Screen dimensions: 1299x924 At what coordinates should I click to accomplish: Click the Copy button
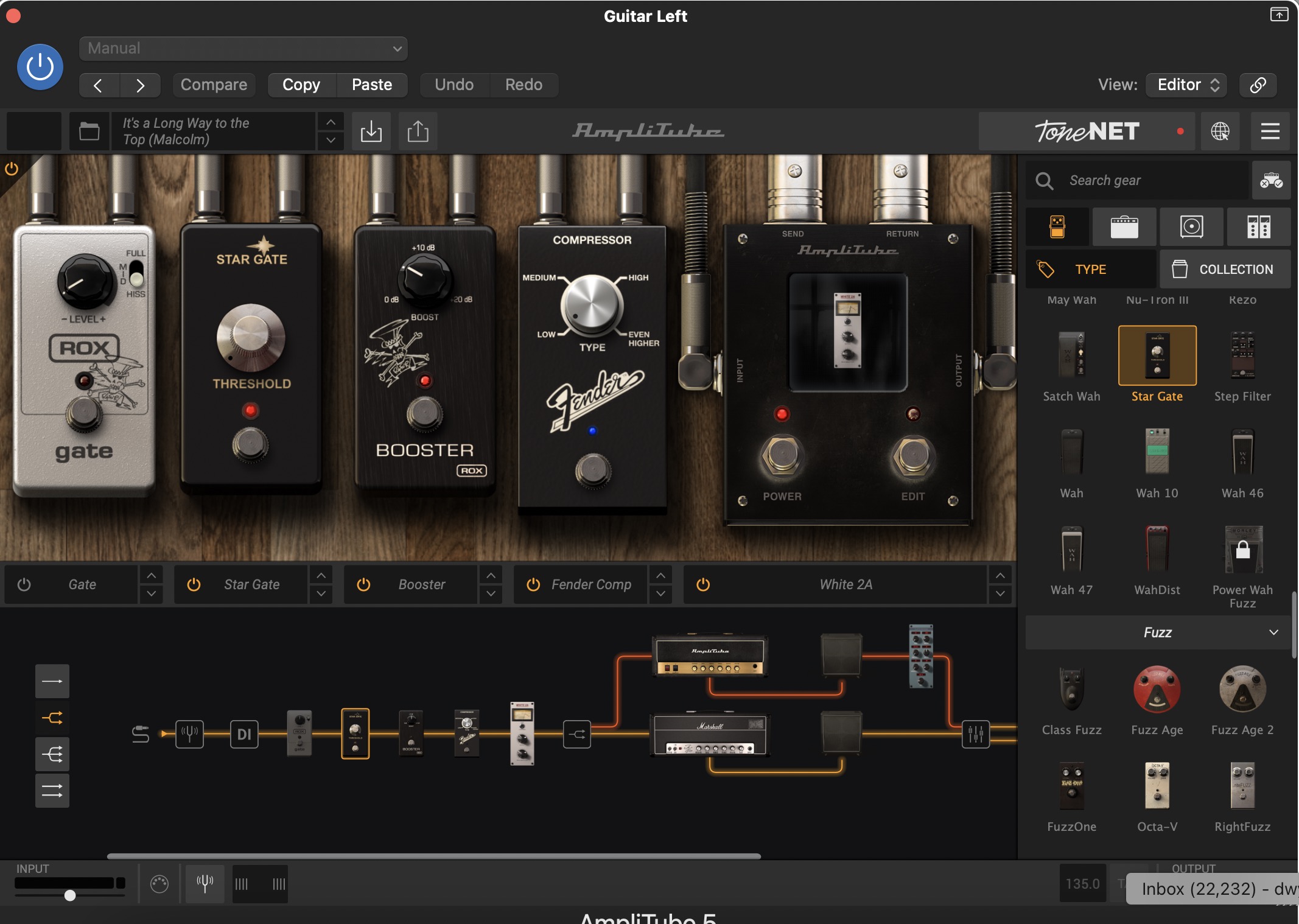pos(301,85)
